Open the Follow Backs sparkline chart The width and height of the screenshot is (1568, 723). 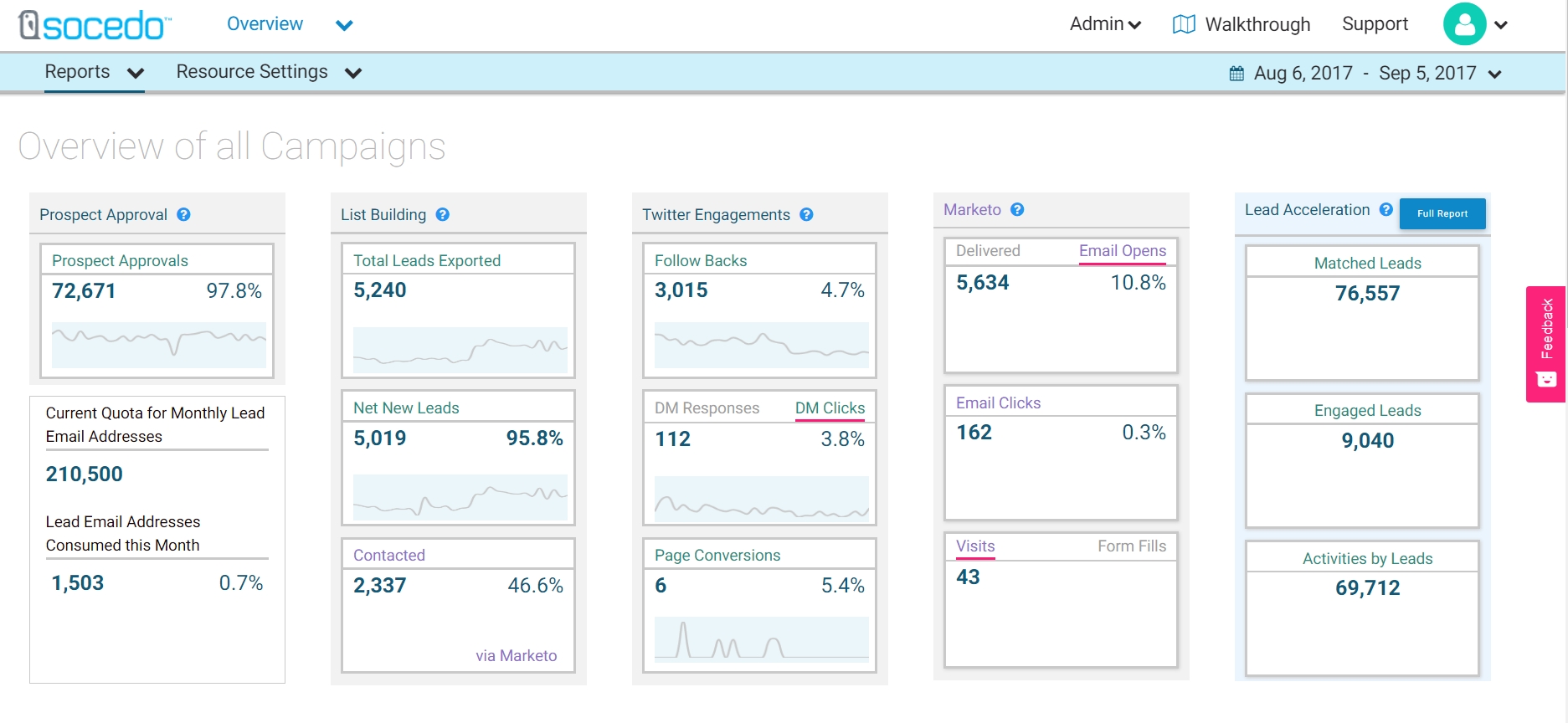[762, 345]
